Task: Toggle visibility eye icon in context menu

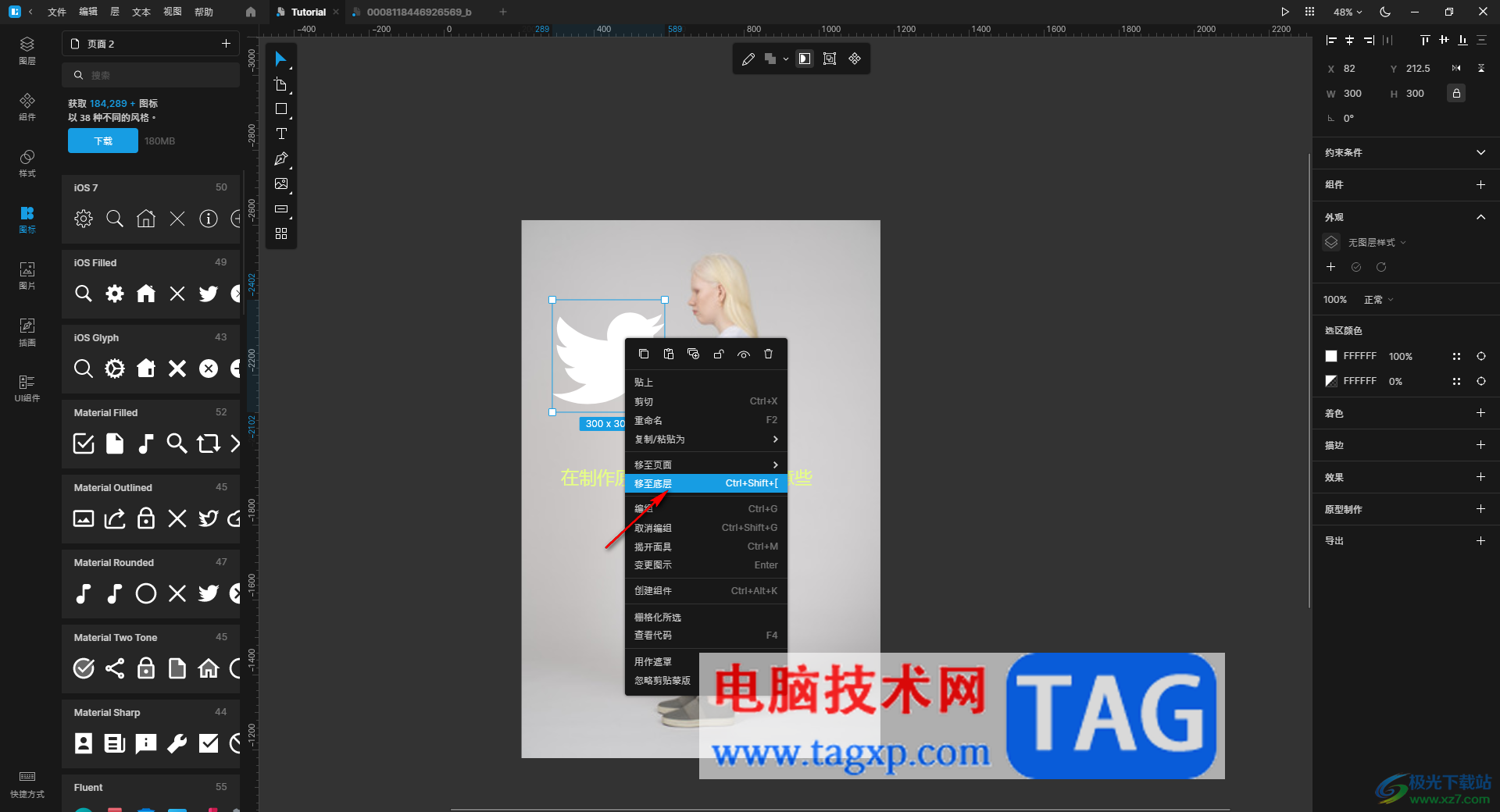Action: (x=744, y=354)
